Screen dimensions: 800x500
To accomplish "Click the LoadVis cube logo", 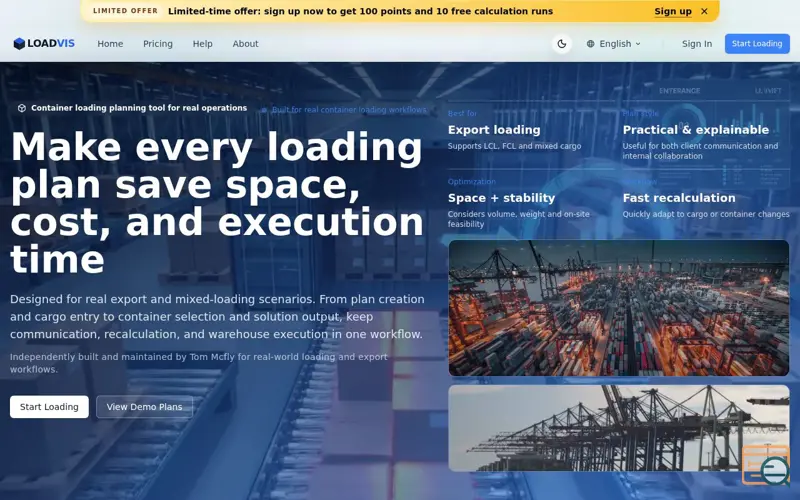I will tap(19, 44).
